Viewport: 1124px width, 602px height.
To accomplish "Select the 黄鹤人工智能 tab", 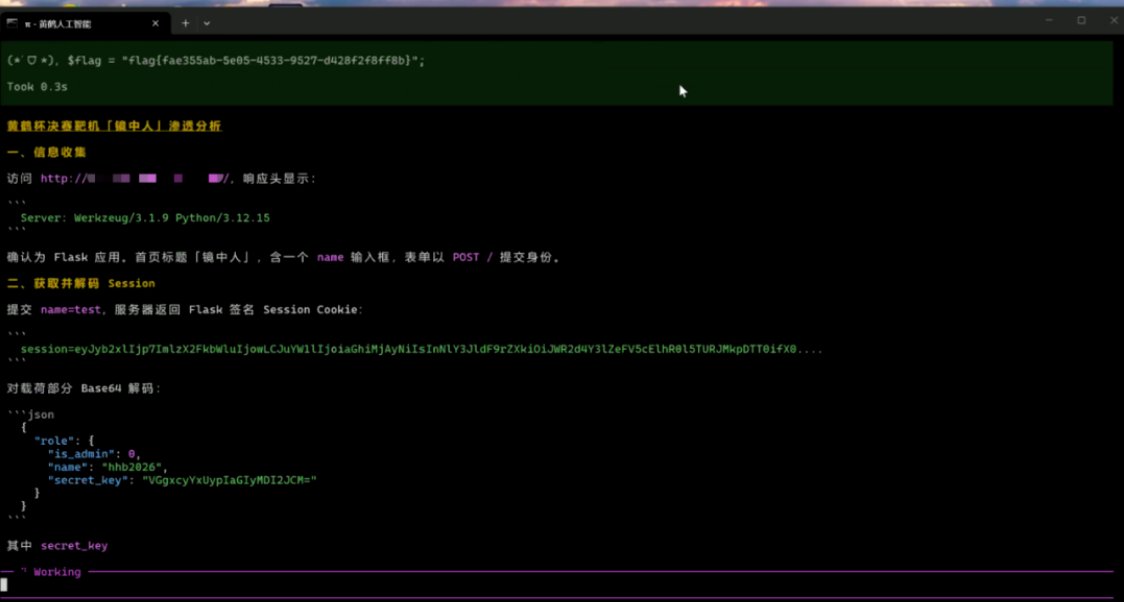I will [x=85, y=24].
